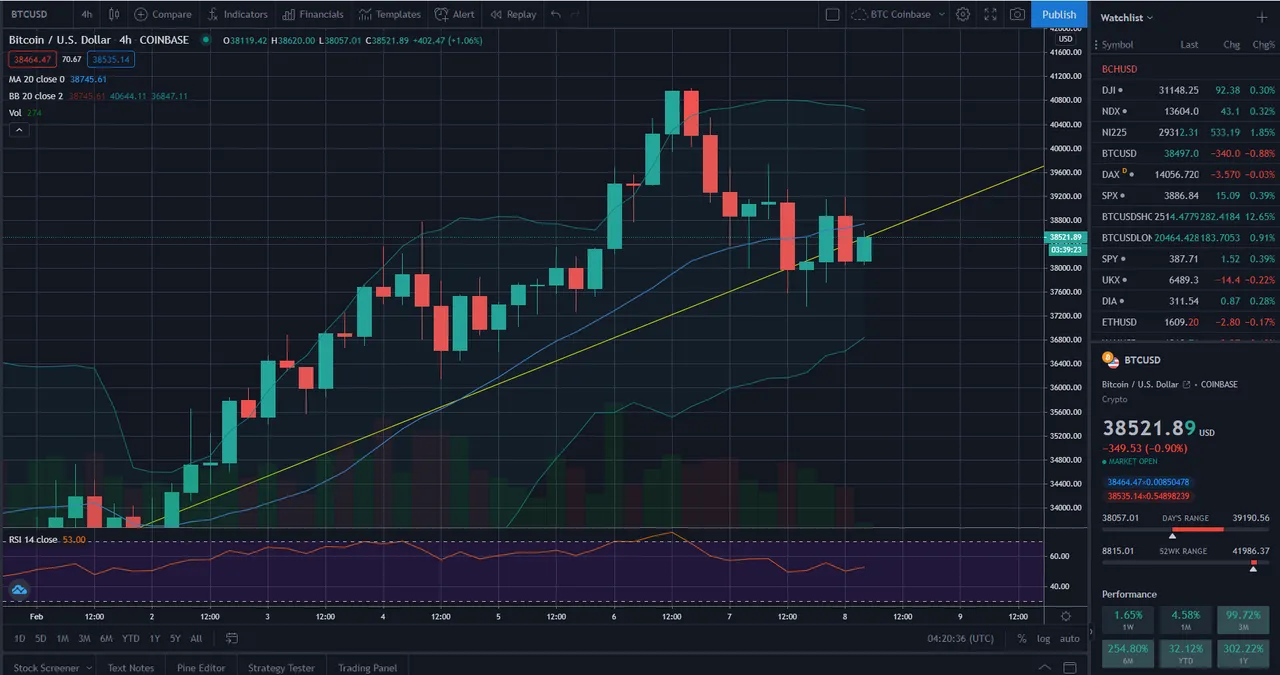1280x675 pixels.
Task: Select NDX in the watchlist
Action: click(1185, 111)
